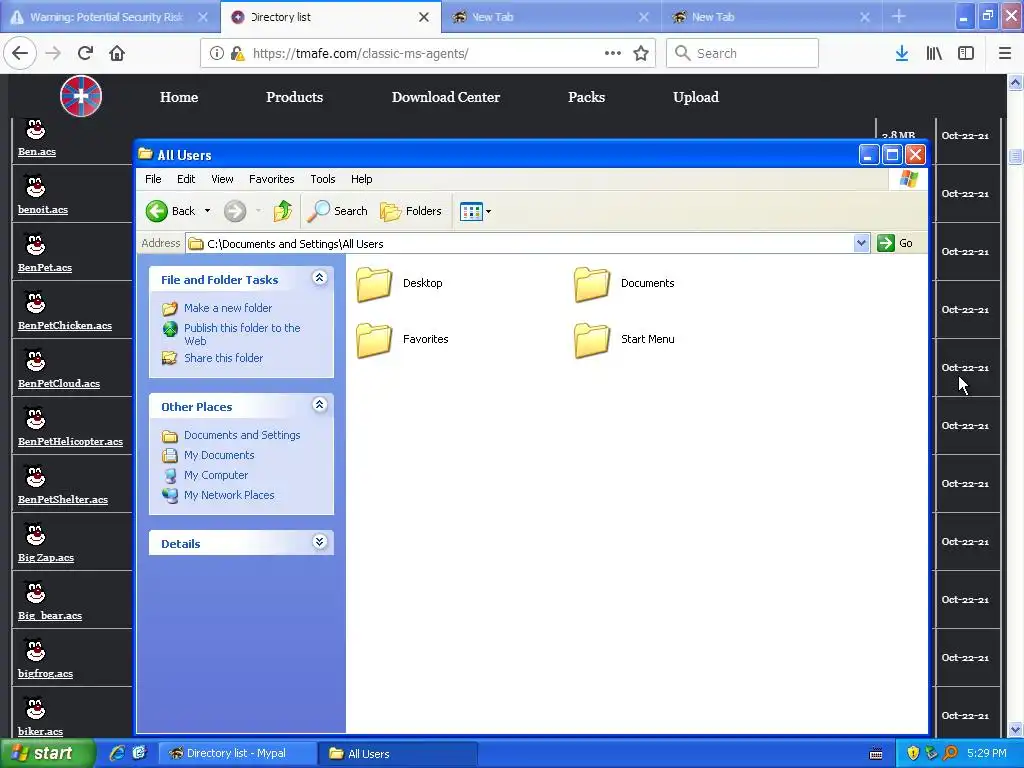This screenshot has width=1024, height=768.
Task: Click the browser downloads arrow icon
Action: (902, 53)
